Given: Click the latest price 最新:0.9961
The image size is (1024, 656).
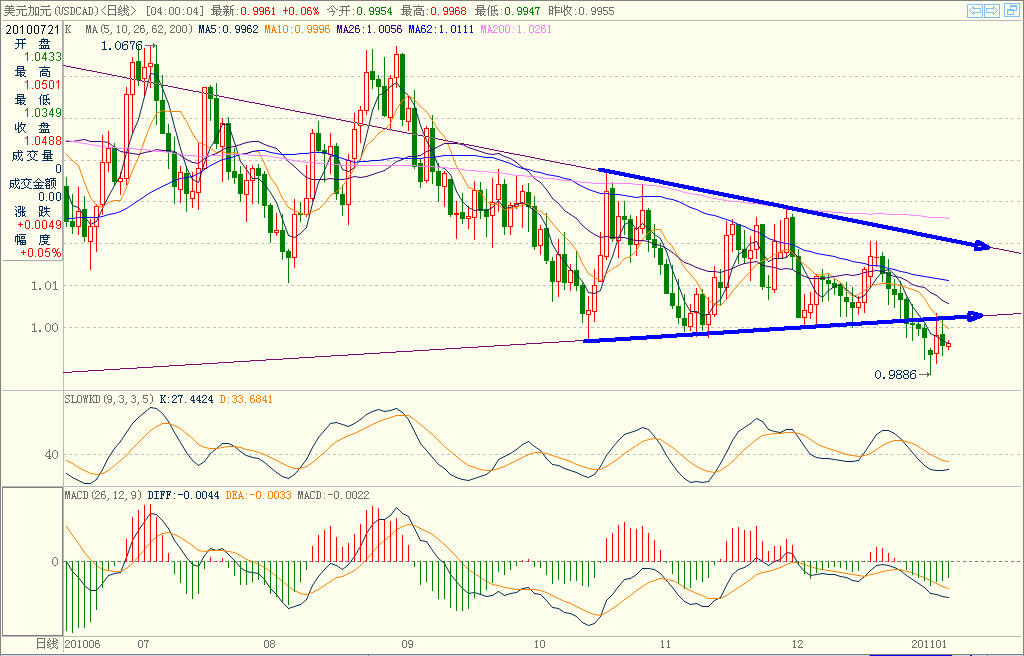Looking at the screenshot, I should point(243,11).
